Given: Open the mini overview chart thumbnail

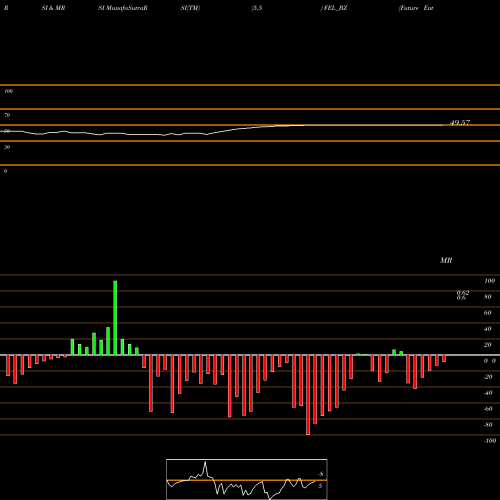Looking at the screenshot, I should (247, 479).
